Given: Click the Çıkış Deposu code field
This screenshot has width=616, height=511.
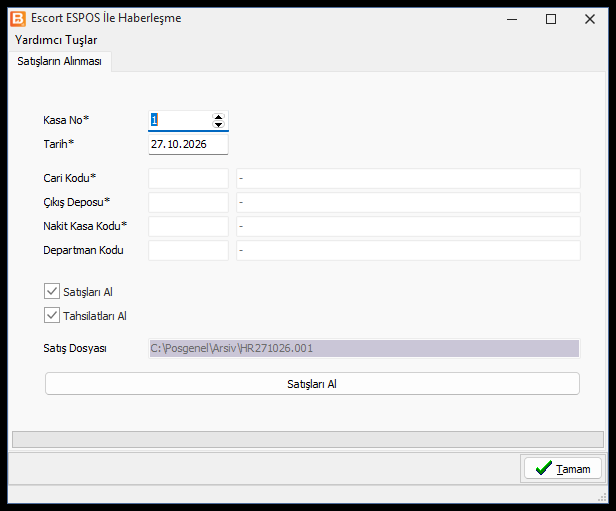Looking at the screenshot, I should pos(188,203).
